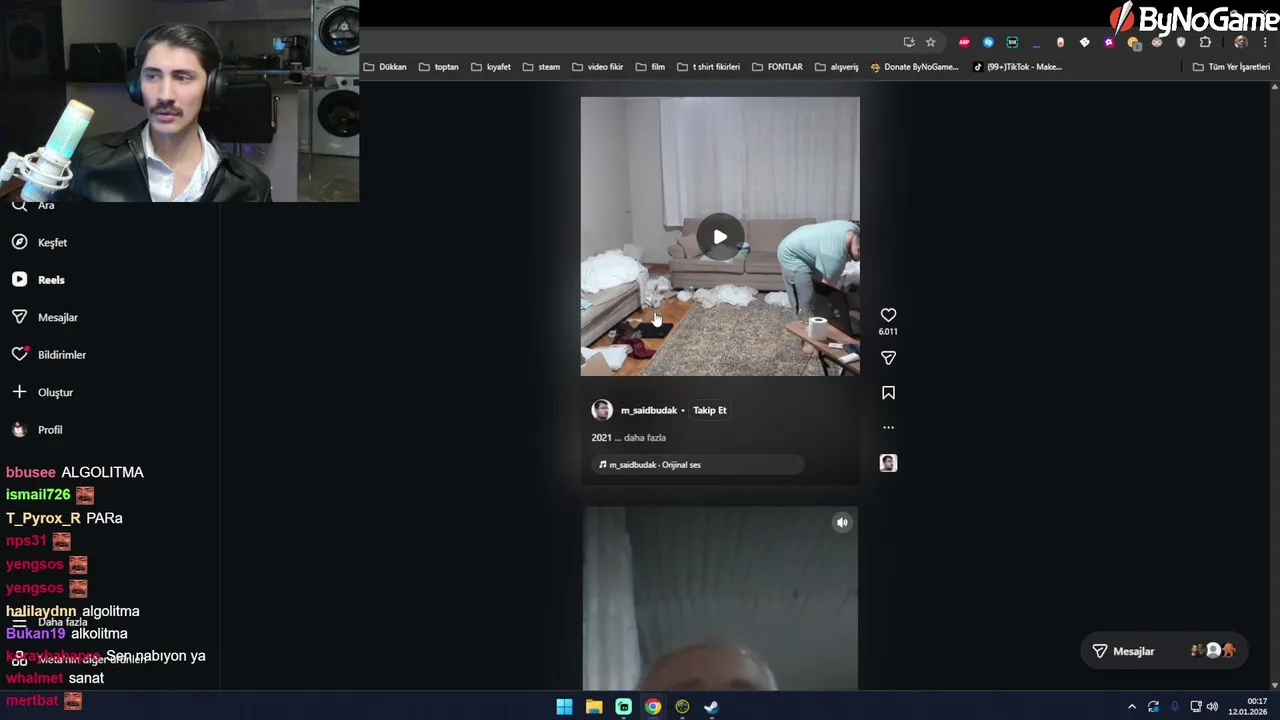Viewport: 1280px width, 720px height.
Task: Open File Explorer from taskbar
Action: pyautogui.click(x=594, y=707)
